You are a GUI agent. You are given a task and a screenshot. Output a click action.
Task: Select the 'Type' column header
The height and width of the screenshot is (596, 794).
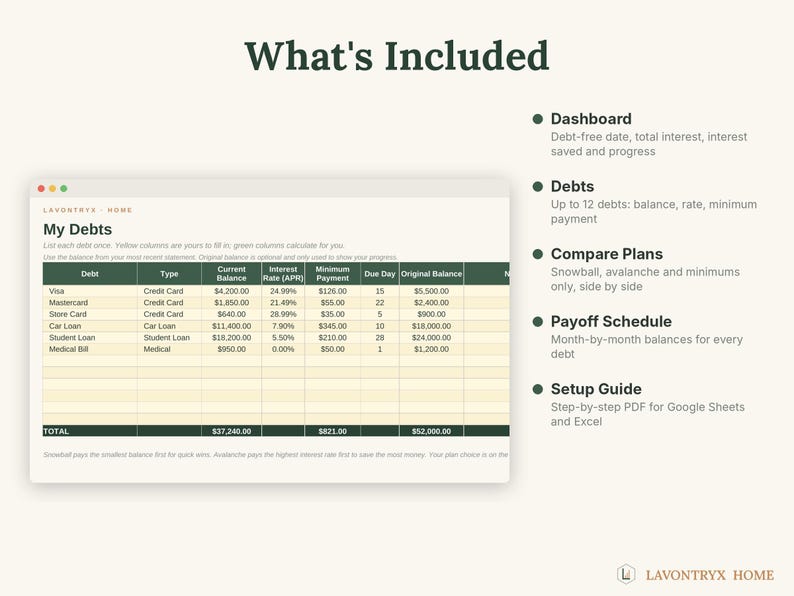click(x=169, y=273)
